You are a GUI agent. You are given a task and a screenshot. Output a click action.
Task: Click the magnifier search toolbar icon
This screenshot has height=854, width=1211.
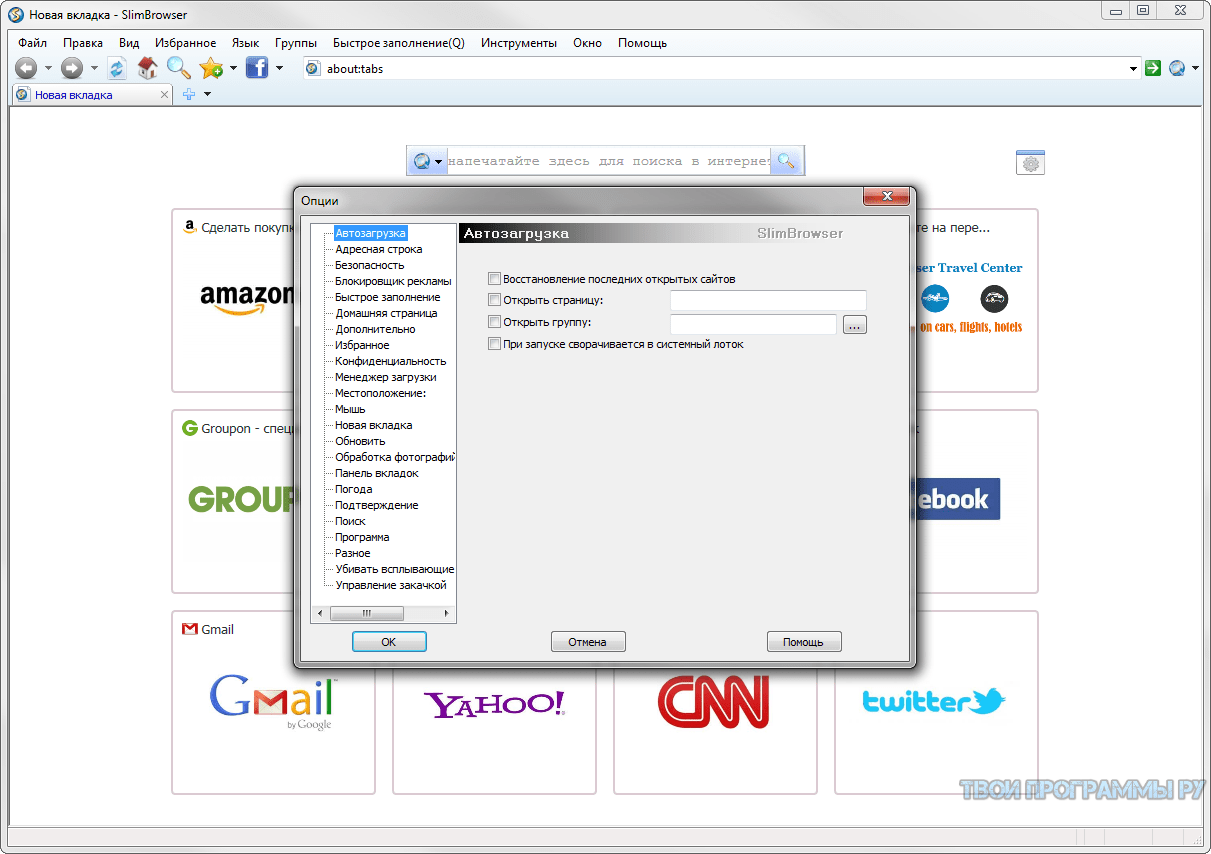(179, 68)
